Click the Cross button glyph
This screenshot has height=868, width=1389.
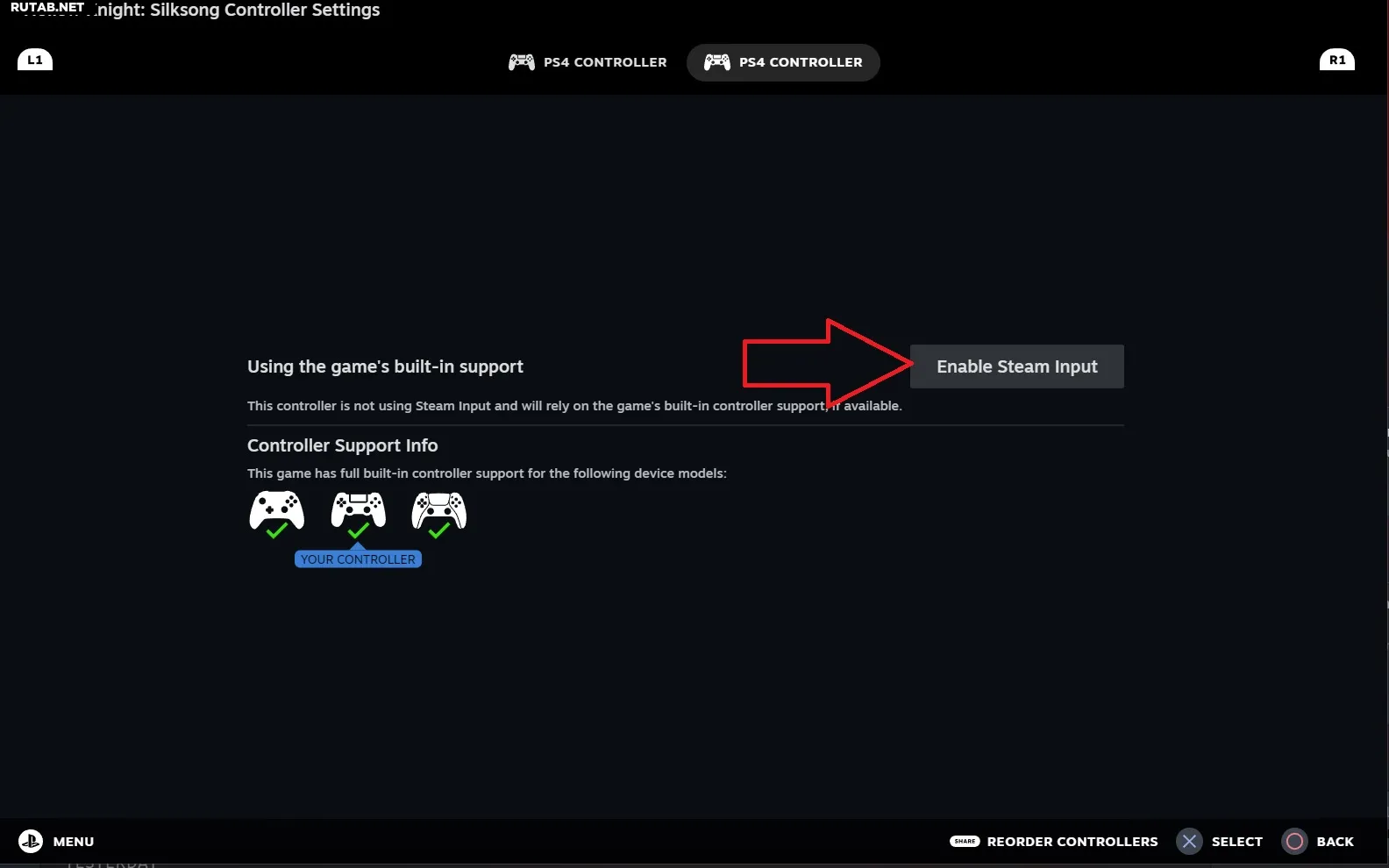tap(1189, 842)
